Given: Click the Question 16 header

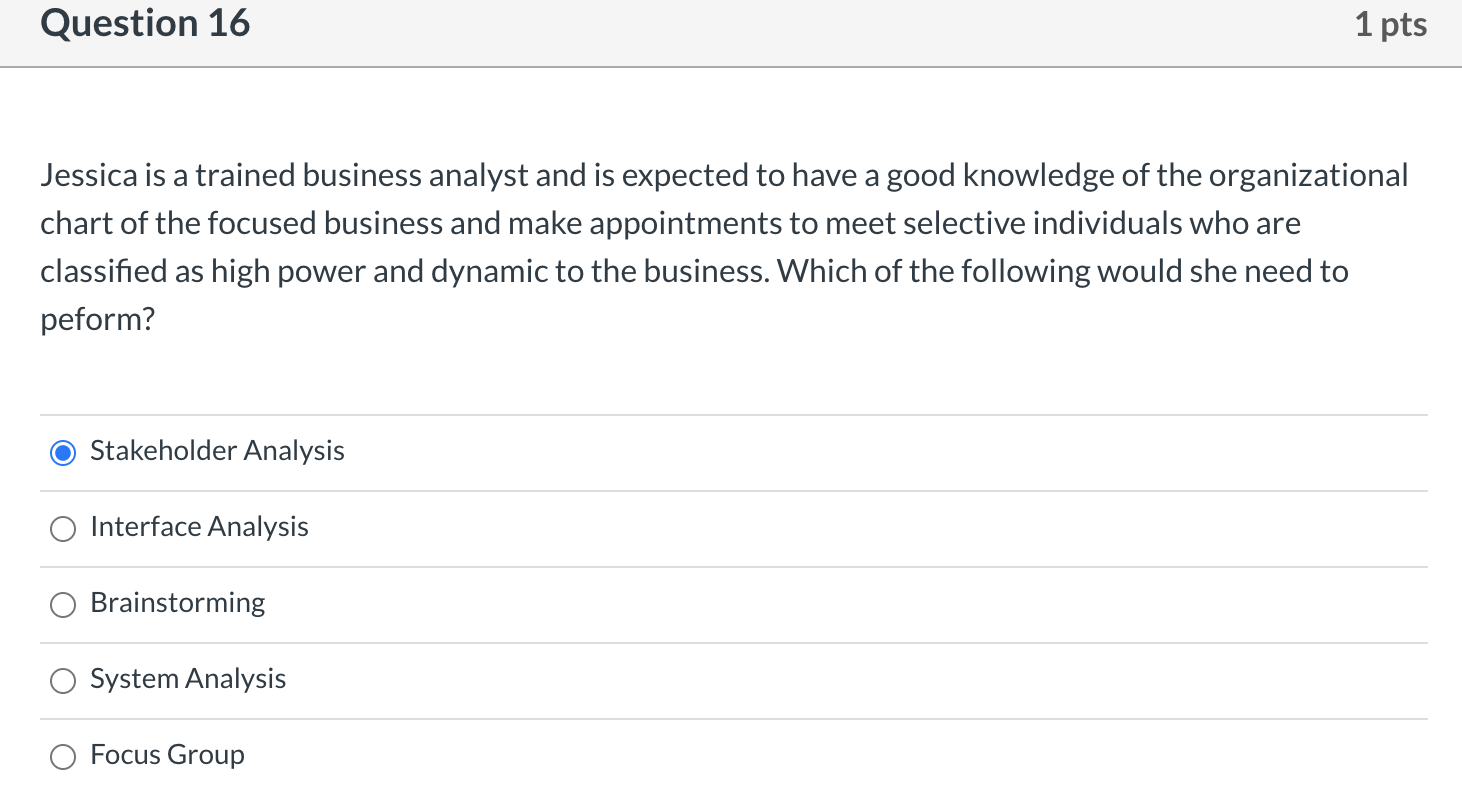Looking at the screenshot, I should click(145, 23).
